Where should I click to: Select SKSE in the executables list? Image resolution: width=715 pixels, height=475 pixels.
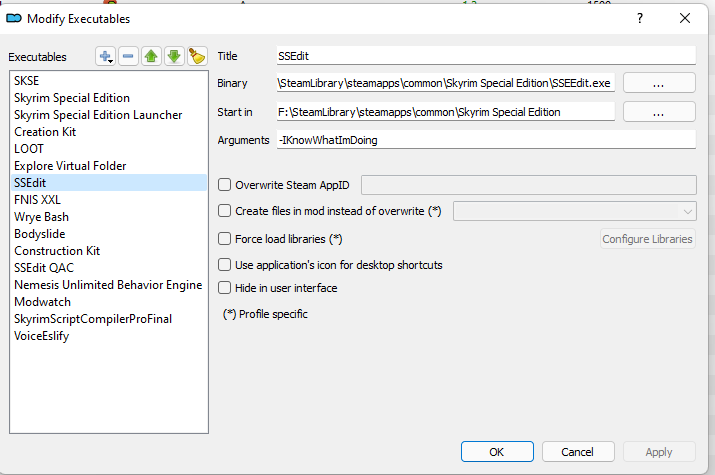109,81
